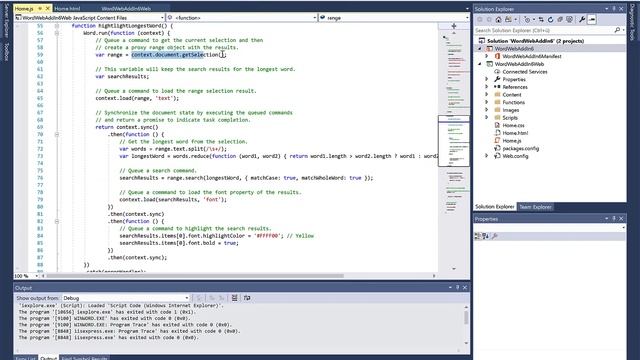Toggle Preview Selected Items in Solution Explorer

[x=592, y=19]
